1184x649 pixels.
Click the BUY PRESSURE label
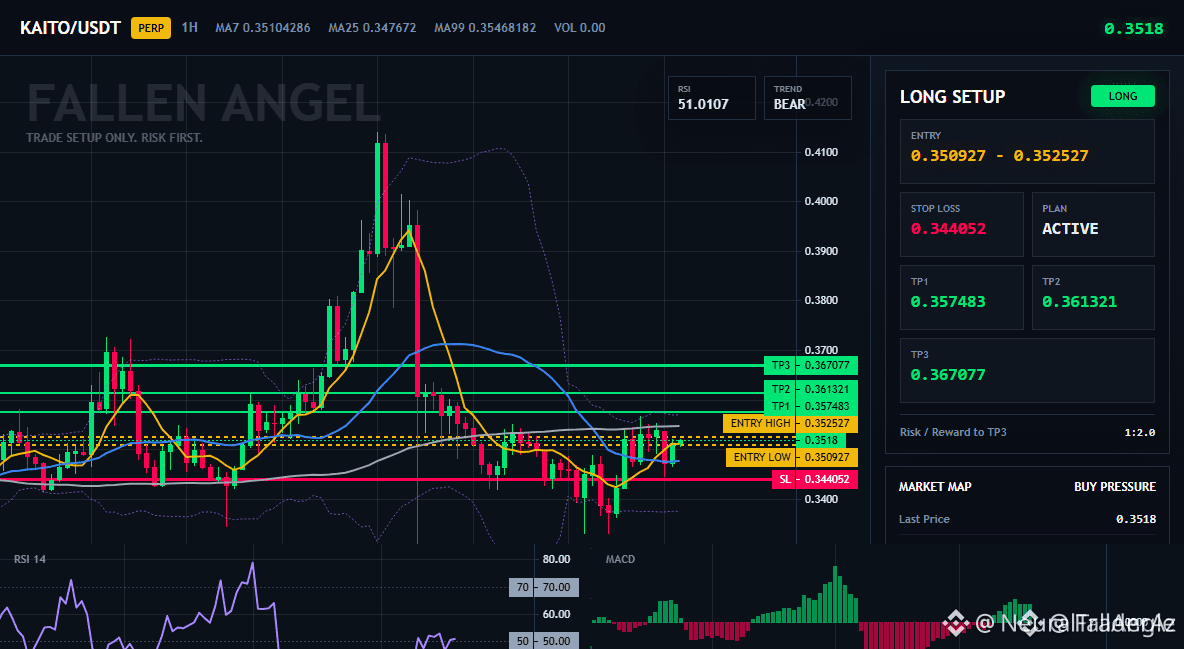pyautogui.click(x=1115, y=487)
